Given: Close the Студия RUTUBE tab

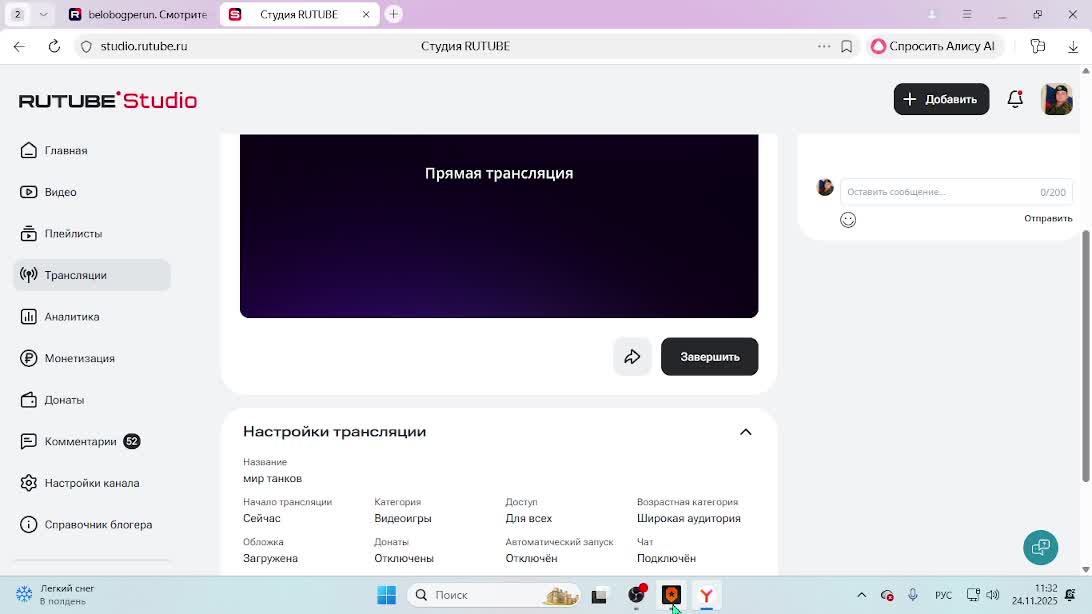Looking at the screenshot, I should pyautogui.click(x=366, y=14).
